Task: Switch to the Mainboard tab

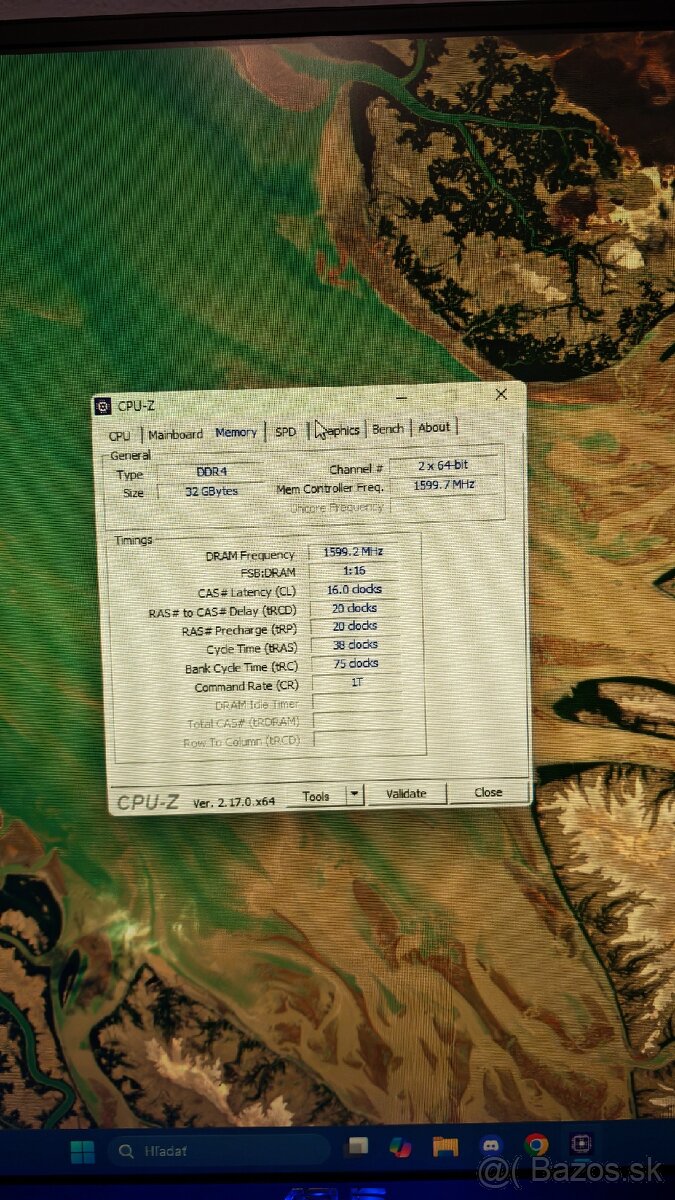Action: pyautogui.click(x=176, y=434)
